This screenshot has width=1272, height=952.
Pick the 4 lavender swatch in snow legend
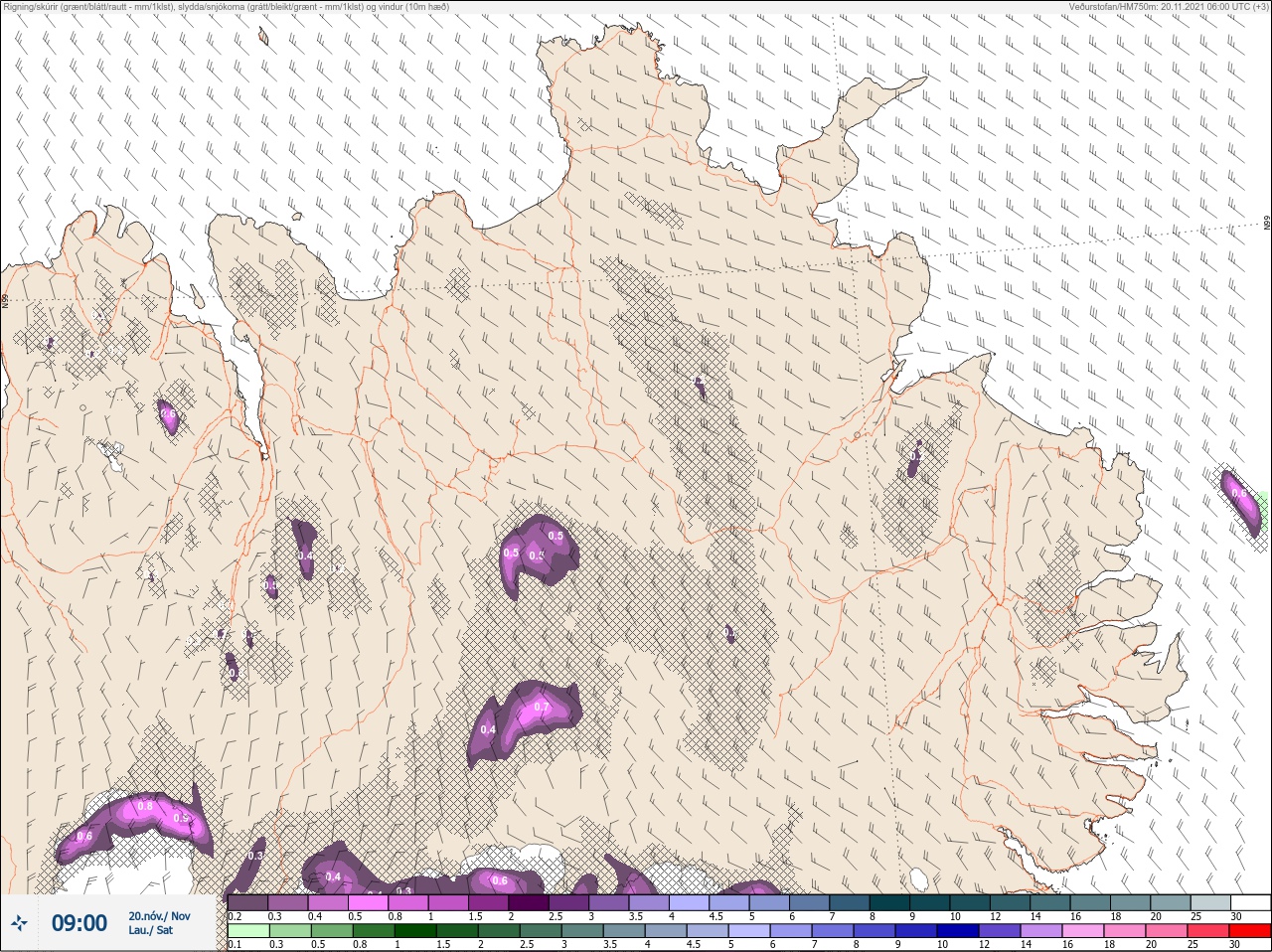(x=690, y=902)
